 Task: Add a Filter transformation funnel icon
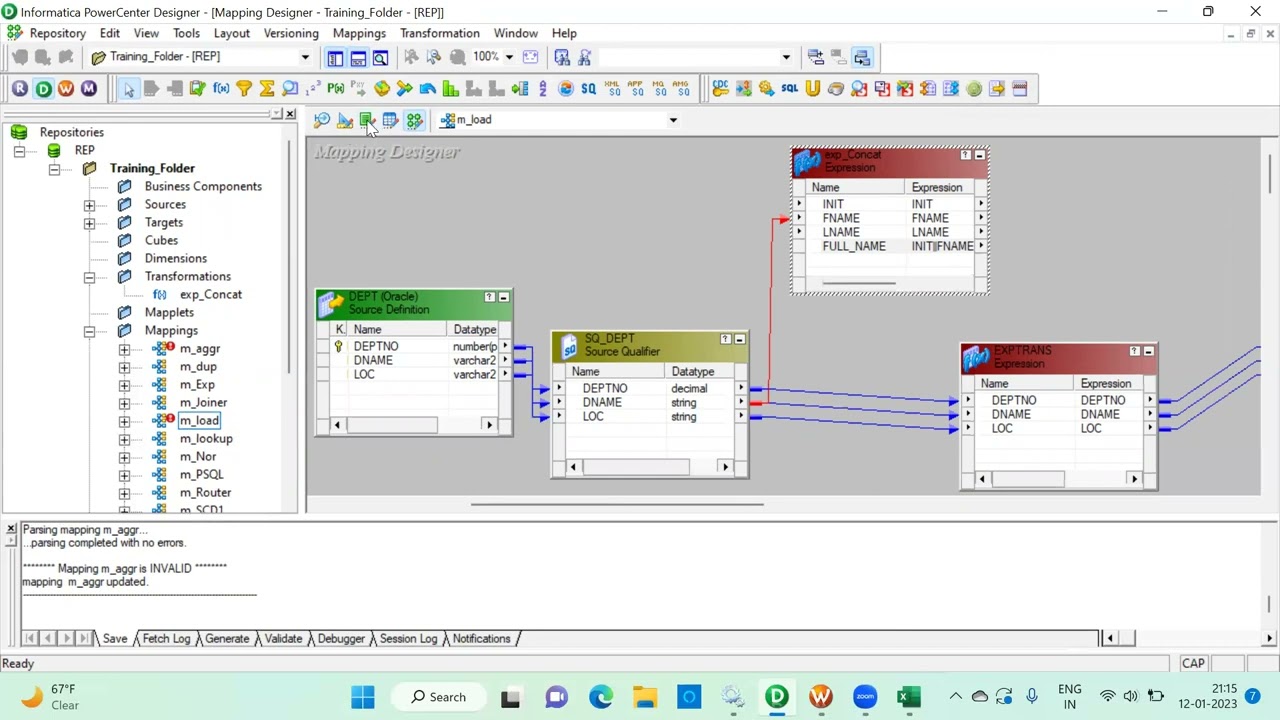coord(244,89)
